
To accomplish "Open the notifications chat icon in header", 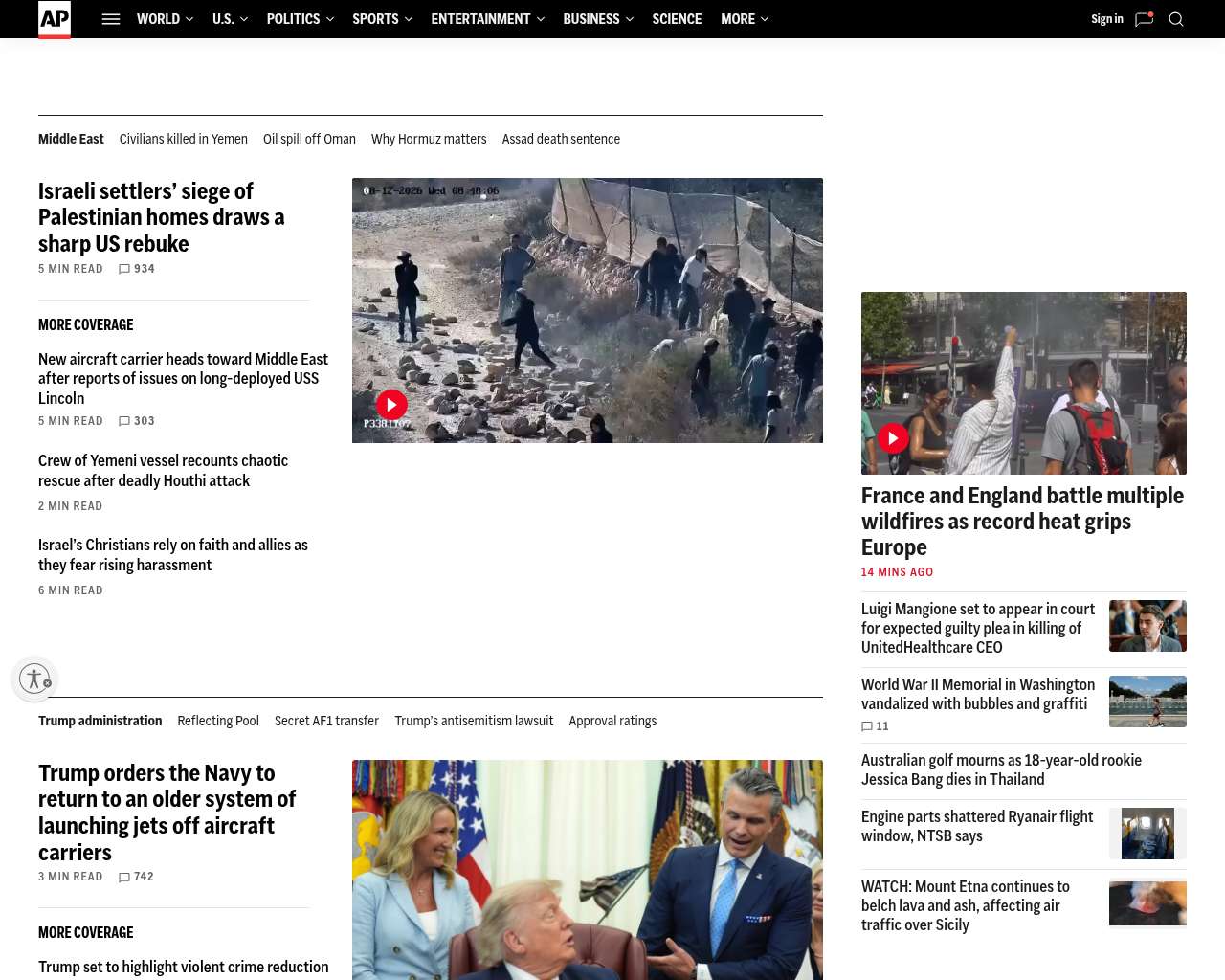I will point(1144,19).
